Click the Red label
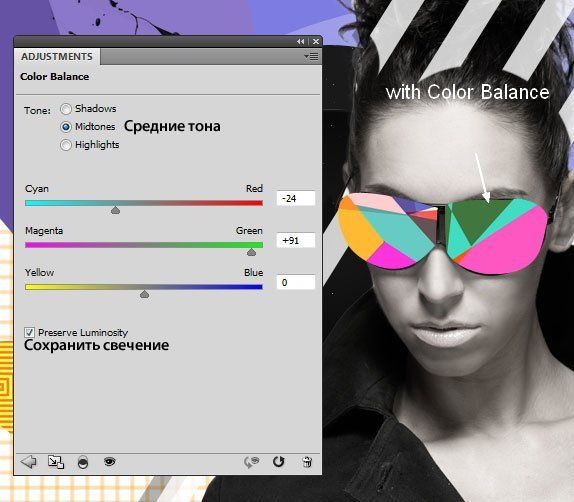The image size is (574, 502). [x=254, y=189]
